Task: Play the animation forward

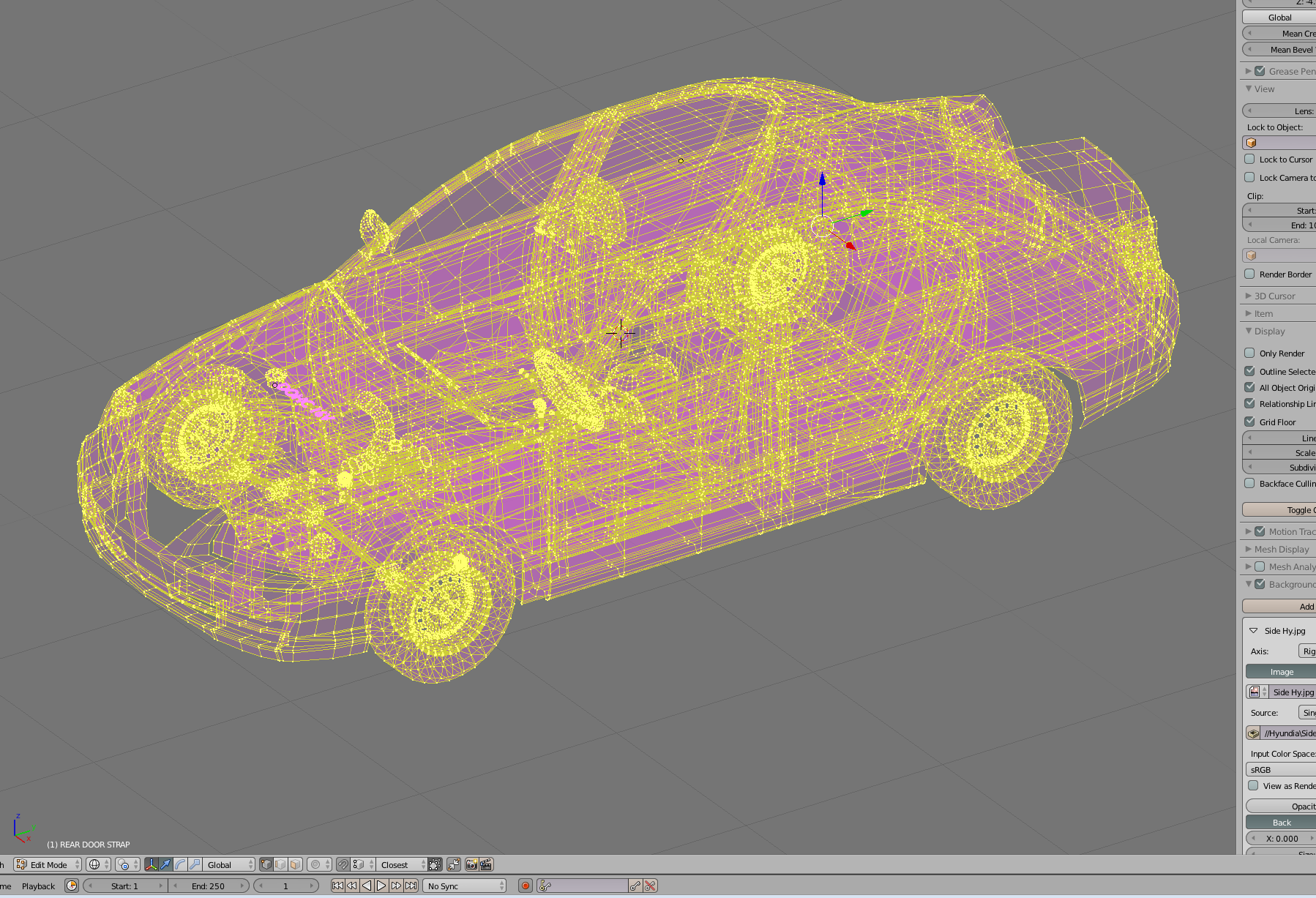Action: (381, 886)
